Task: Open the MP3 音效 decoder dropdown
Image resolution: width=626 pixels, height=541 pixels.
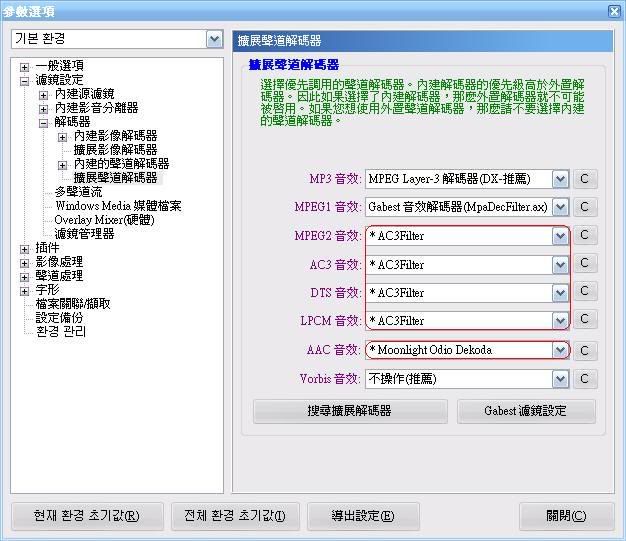Action: (x=560, y=179)
